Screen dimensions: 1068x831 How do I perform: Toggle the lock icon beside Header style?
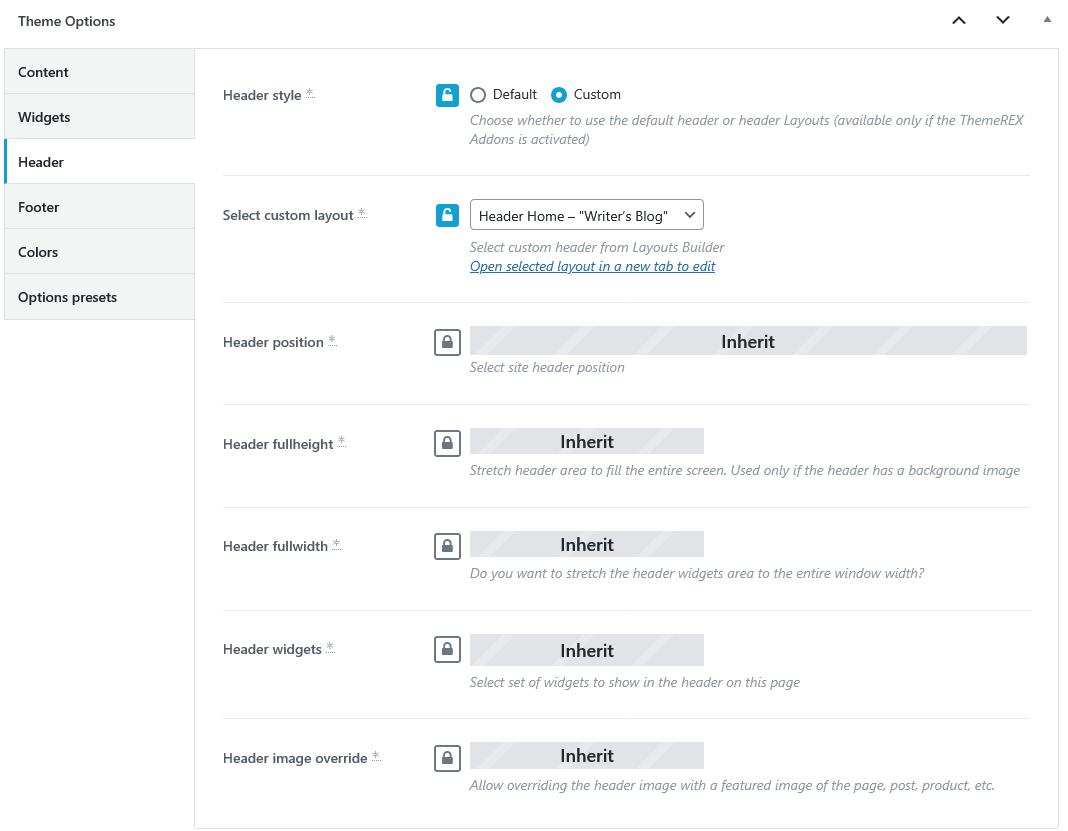pos(447,95)
